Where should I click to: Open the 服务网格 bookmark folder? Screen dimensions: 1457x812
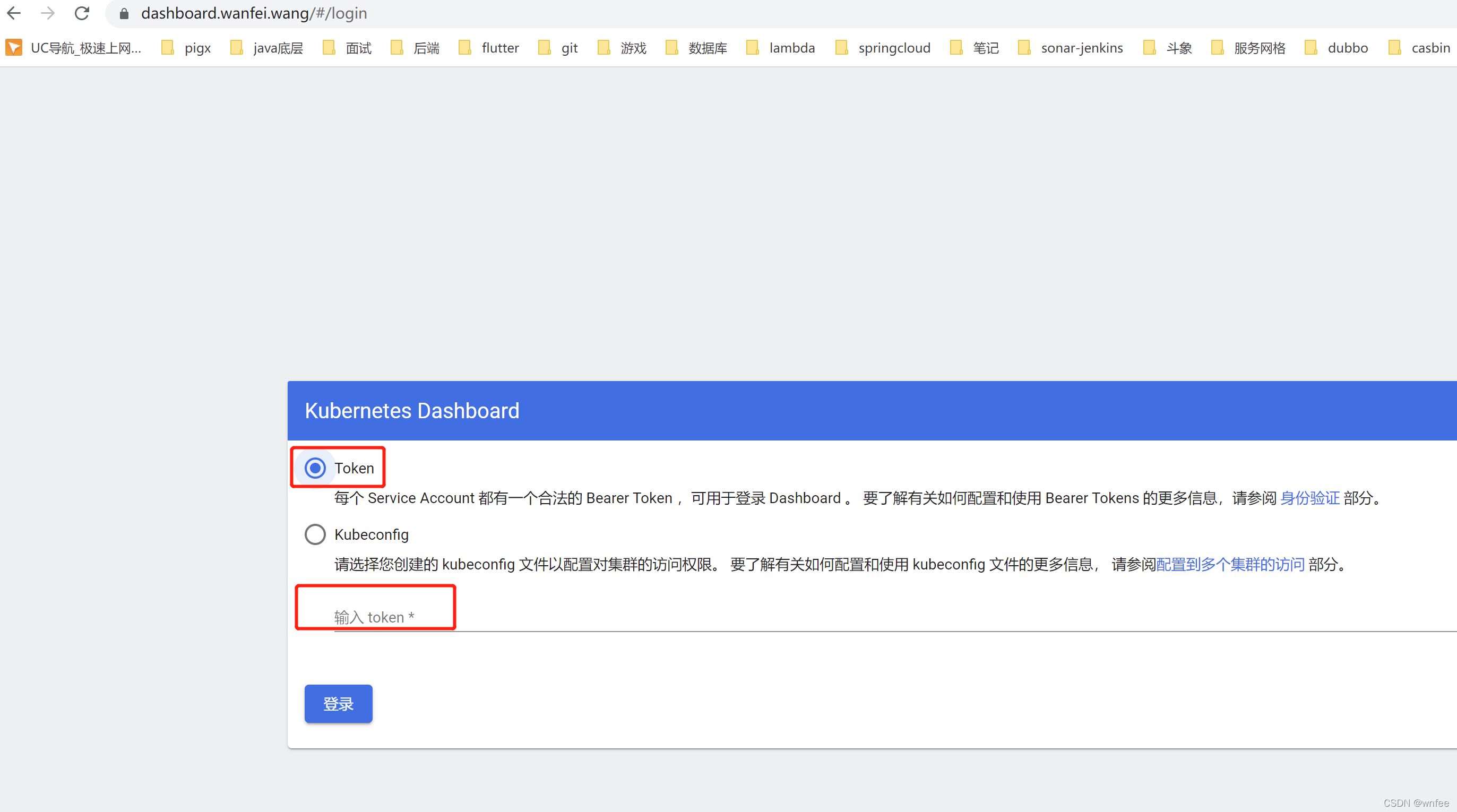[1248, 47]
